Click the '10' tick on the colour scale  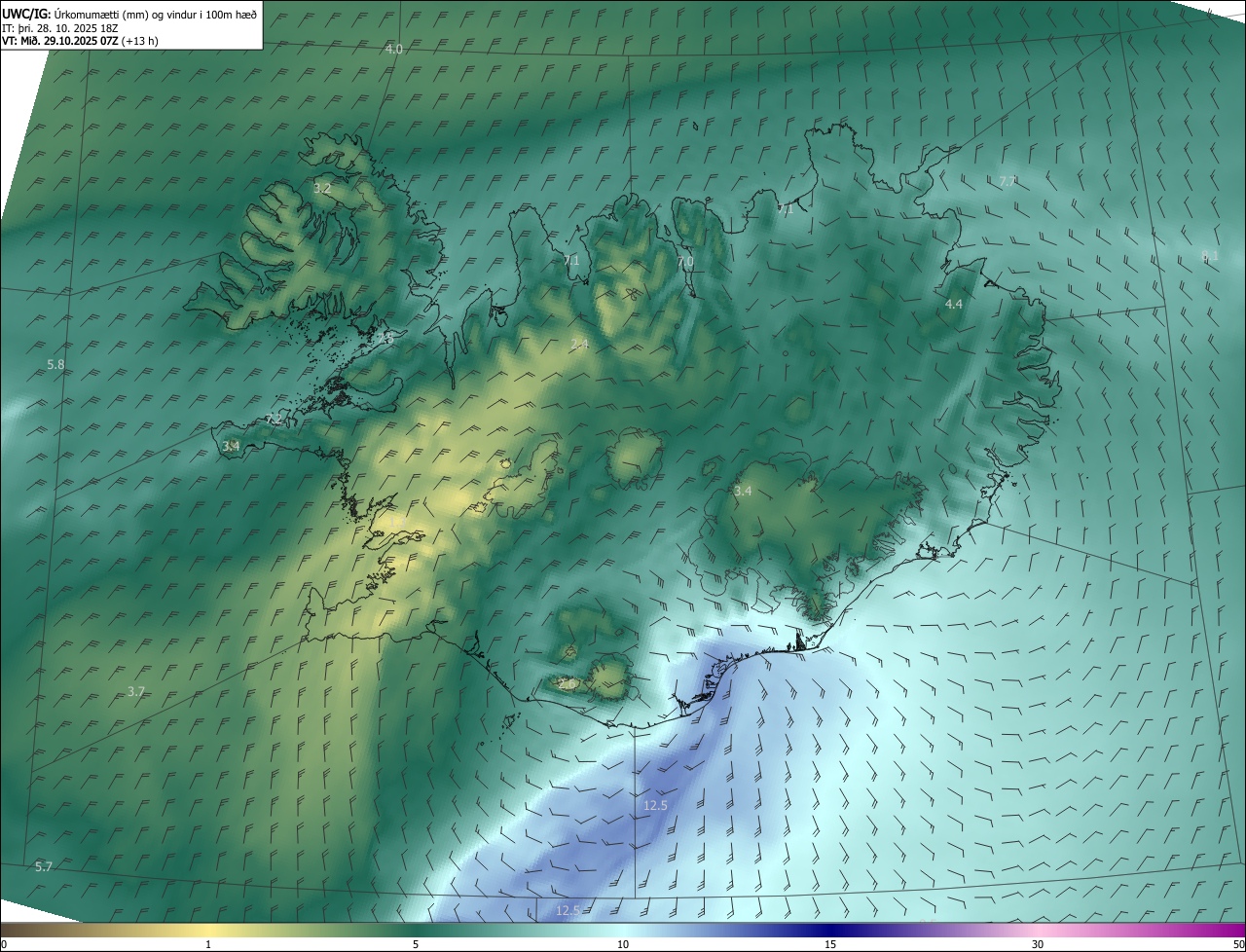pyautogui.click(x=623, y=944)
